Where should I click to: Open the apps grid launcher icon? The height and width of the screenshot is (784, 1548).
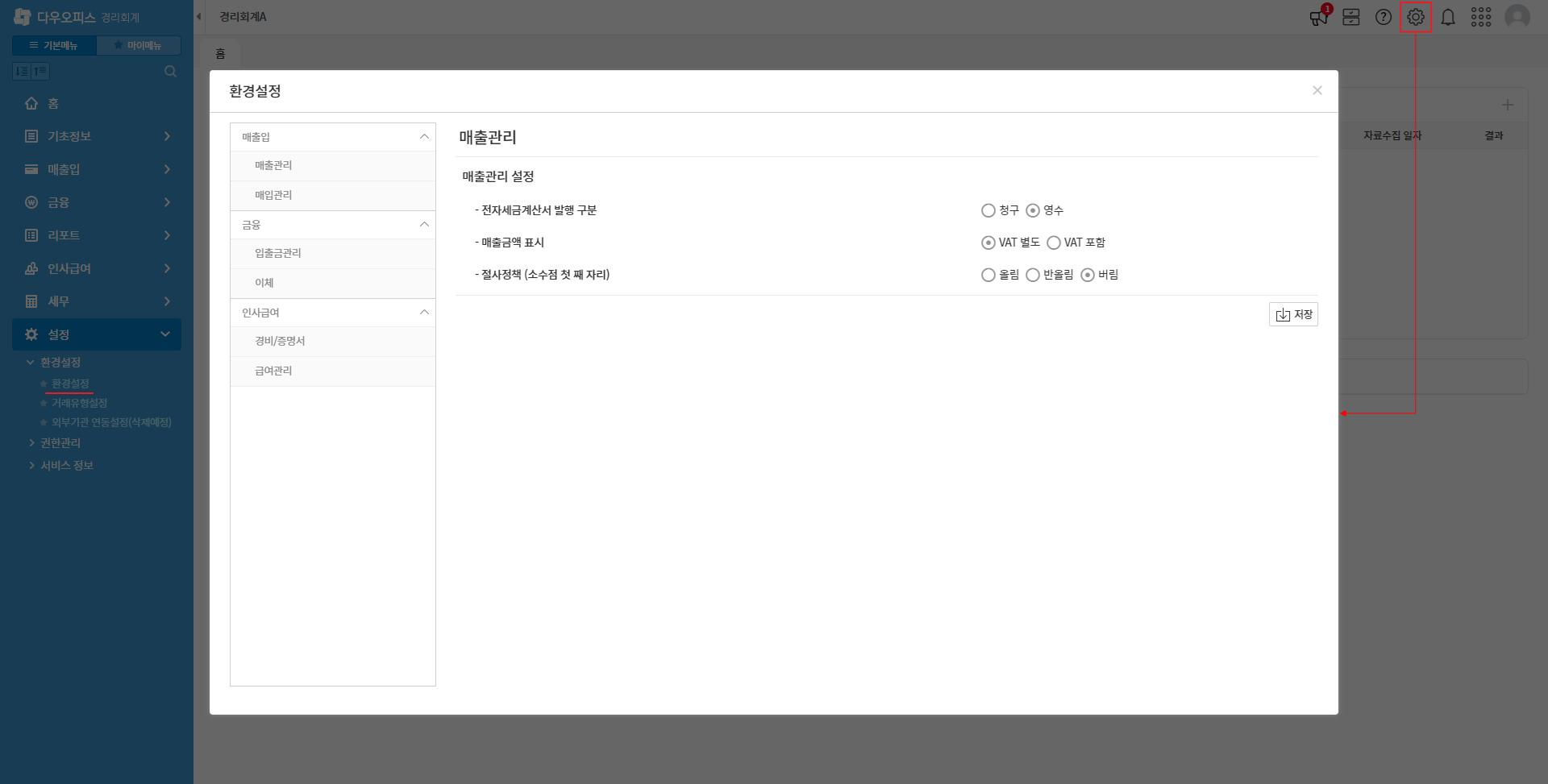[1481, 17]
